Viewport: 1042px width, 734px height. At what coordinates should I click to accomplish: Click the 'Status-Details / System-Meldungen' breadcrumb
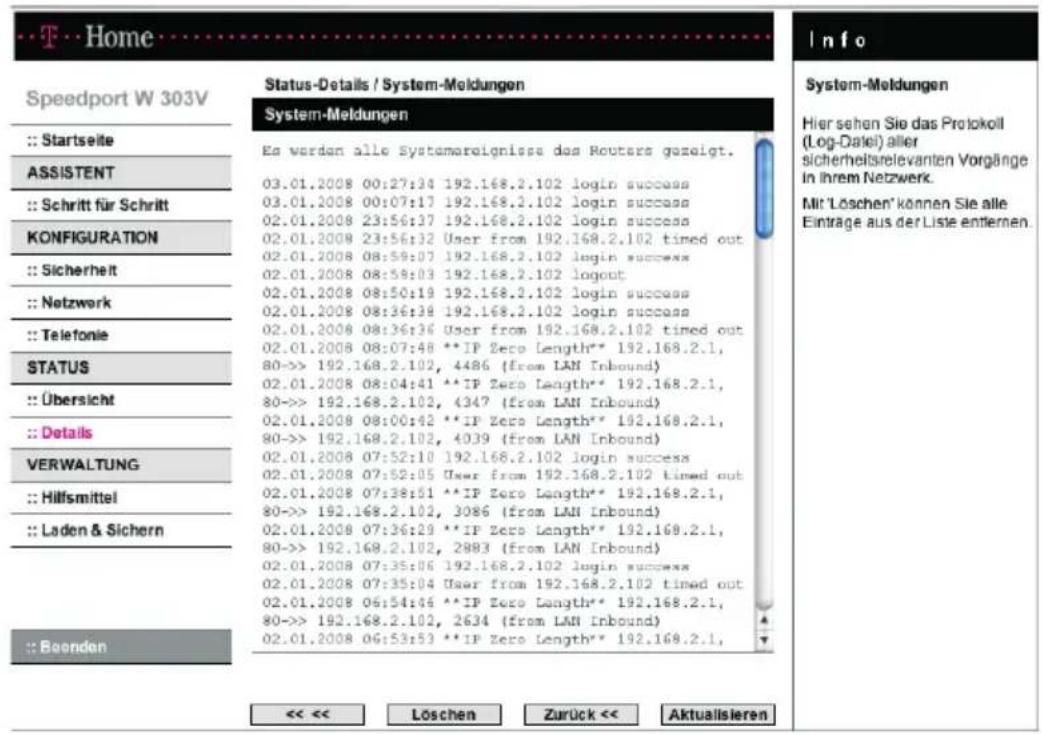point(395,85)
